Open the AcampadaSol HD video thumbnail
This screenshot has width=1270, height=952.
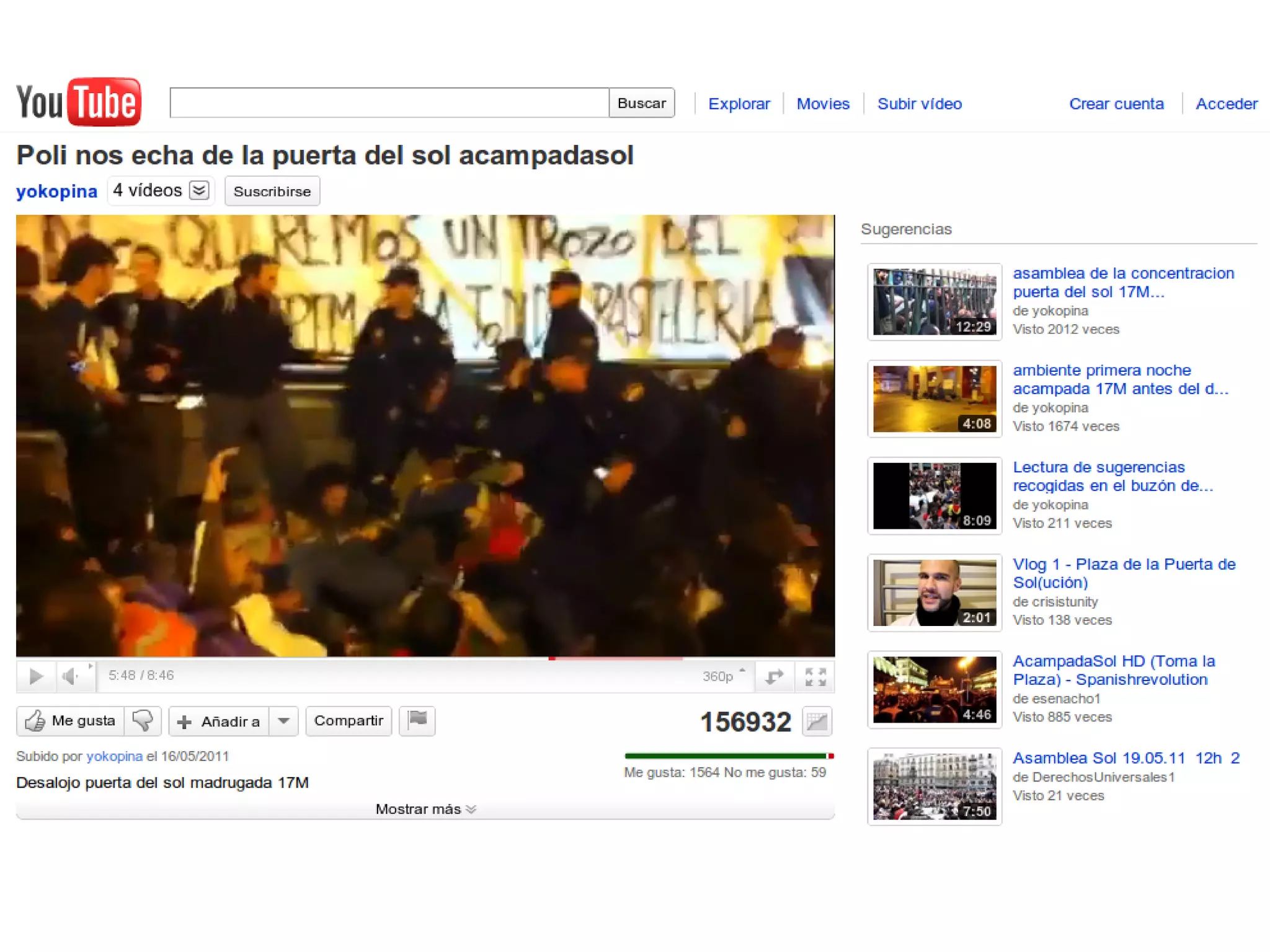pyautogui.click(x=934, y=689)
